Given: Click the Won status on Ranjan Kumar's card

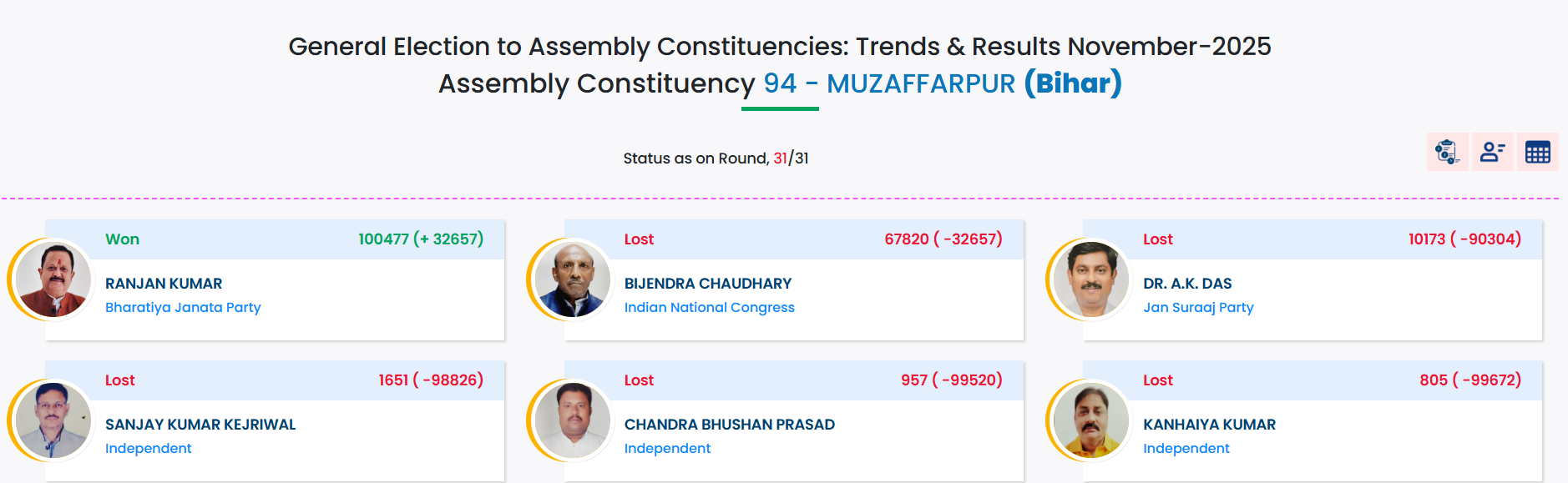Looking at the screenshot, I should (x=122, y=239).
